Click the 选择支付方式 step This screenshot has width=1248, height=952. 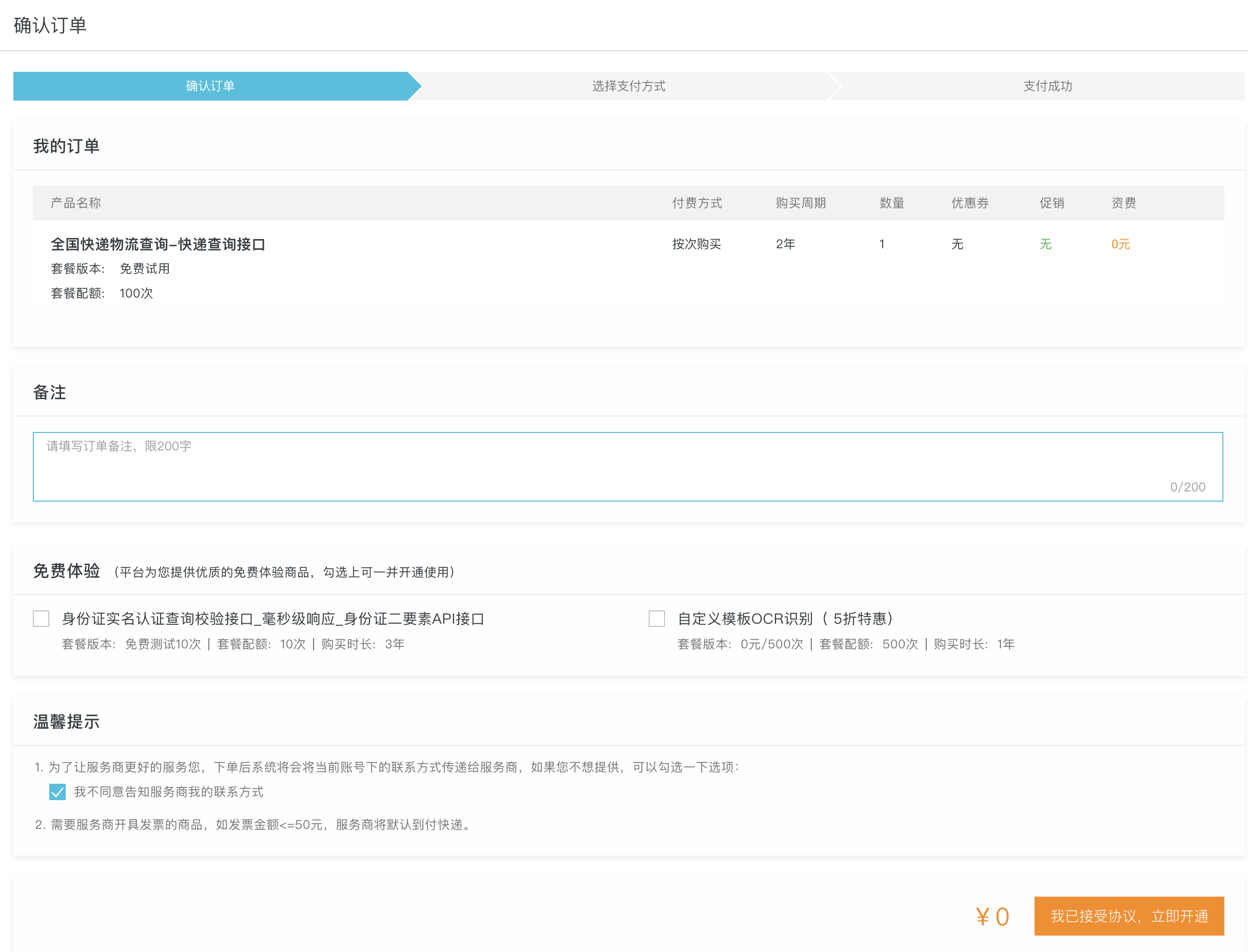629,86
